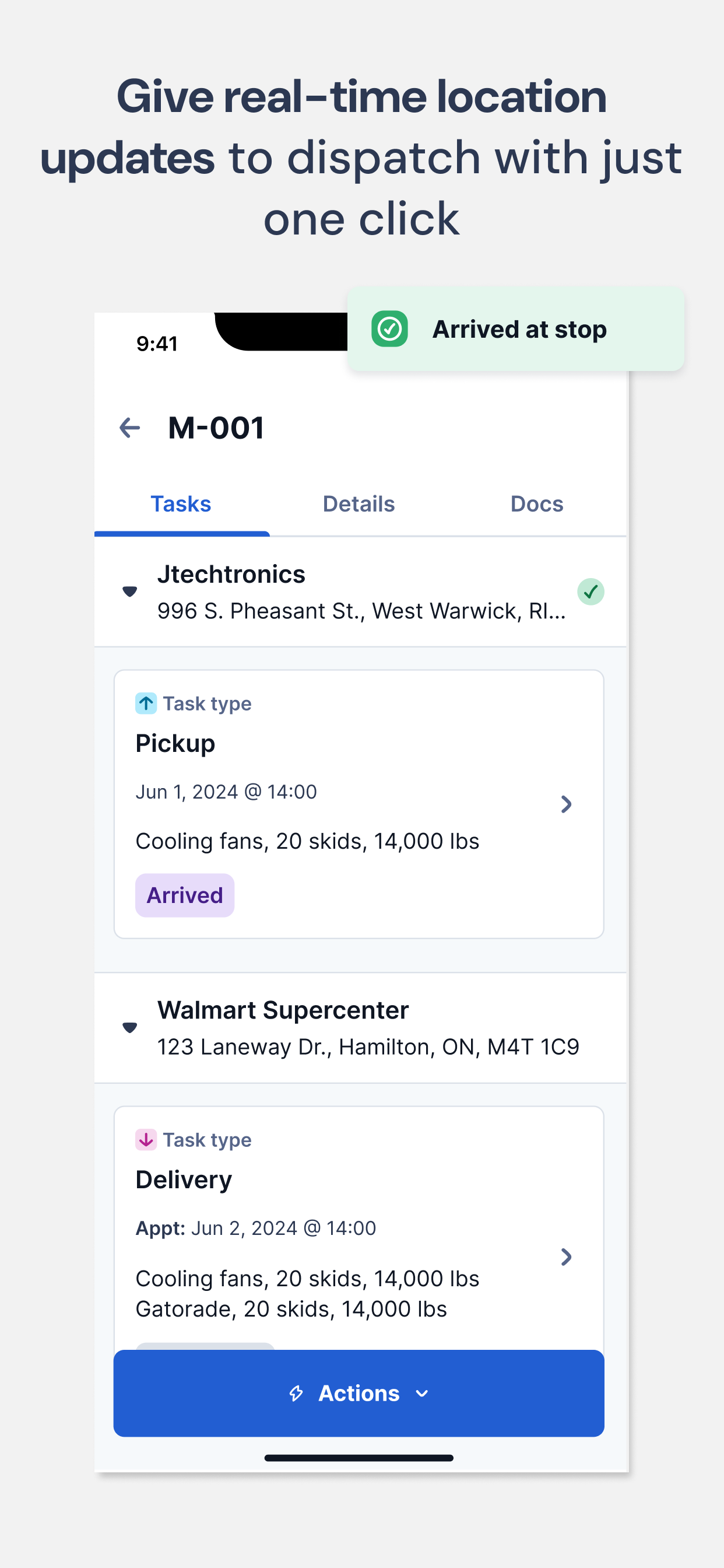
Task: Expand the Actions dropdown chevron
Action: click(x=421, y=1394)
